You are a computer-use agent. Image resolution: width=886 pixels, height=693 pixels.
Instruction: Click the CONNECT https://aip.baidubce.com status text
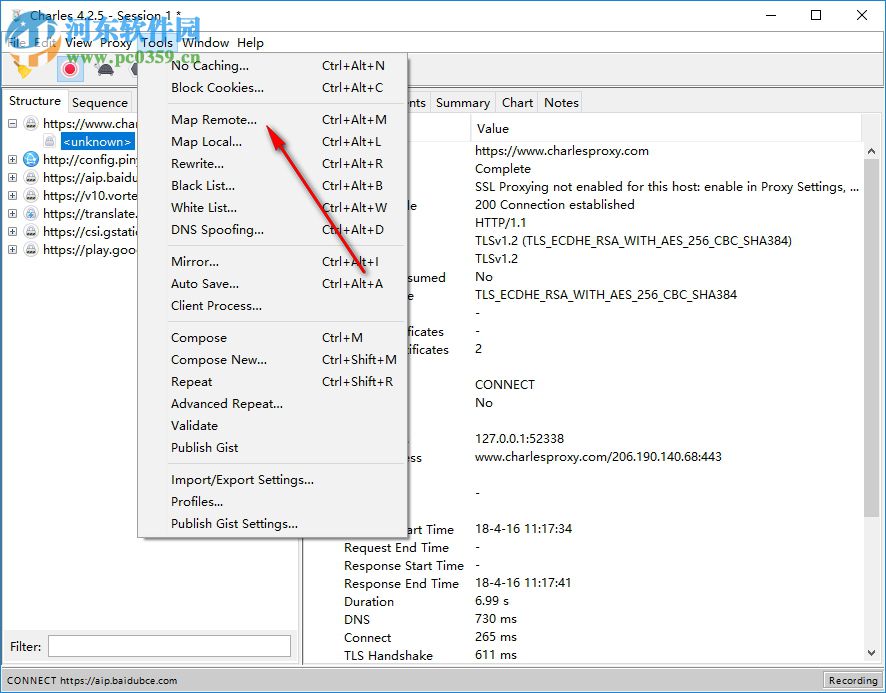point(92,681)
